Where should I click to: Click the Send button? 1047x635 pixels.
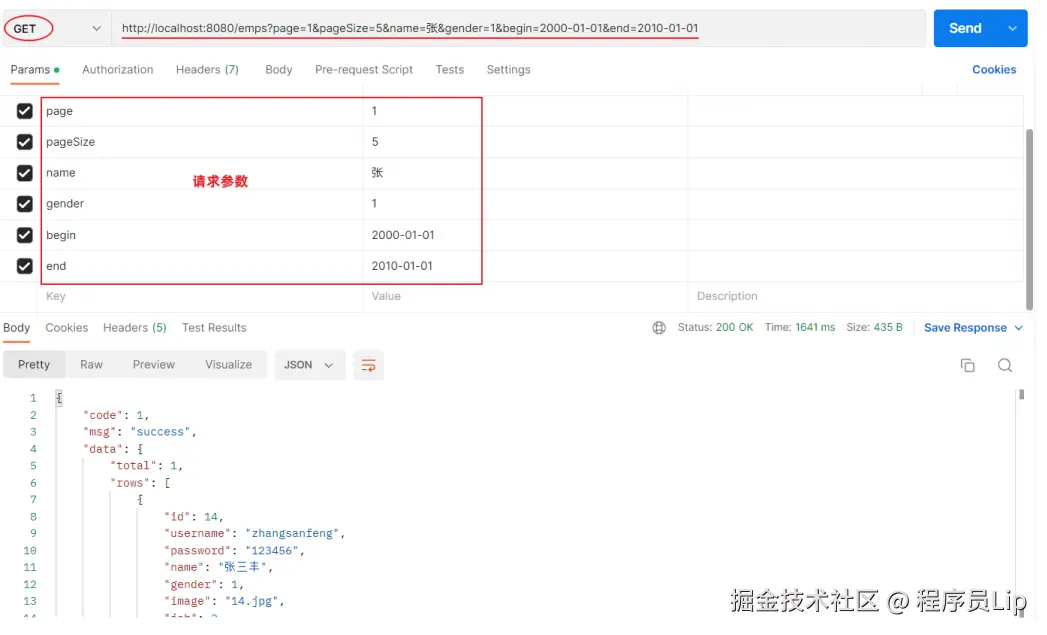coord(966,29)
